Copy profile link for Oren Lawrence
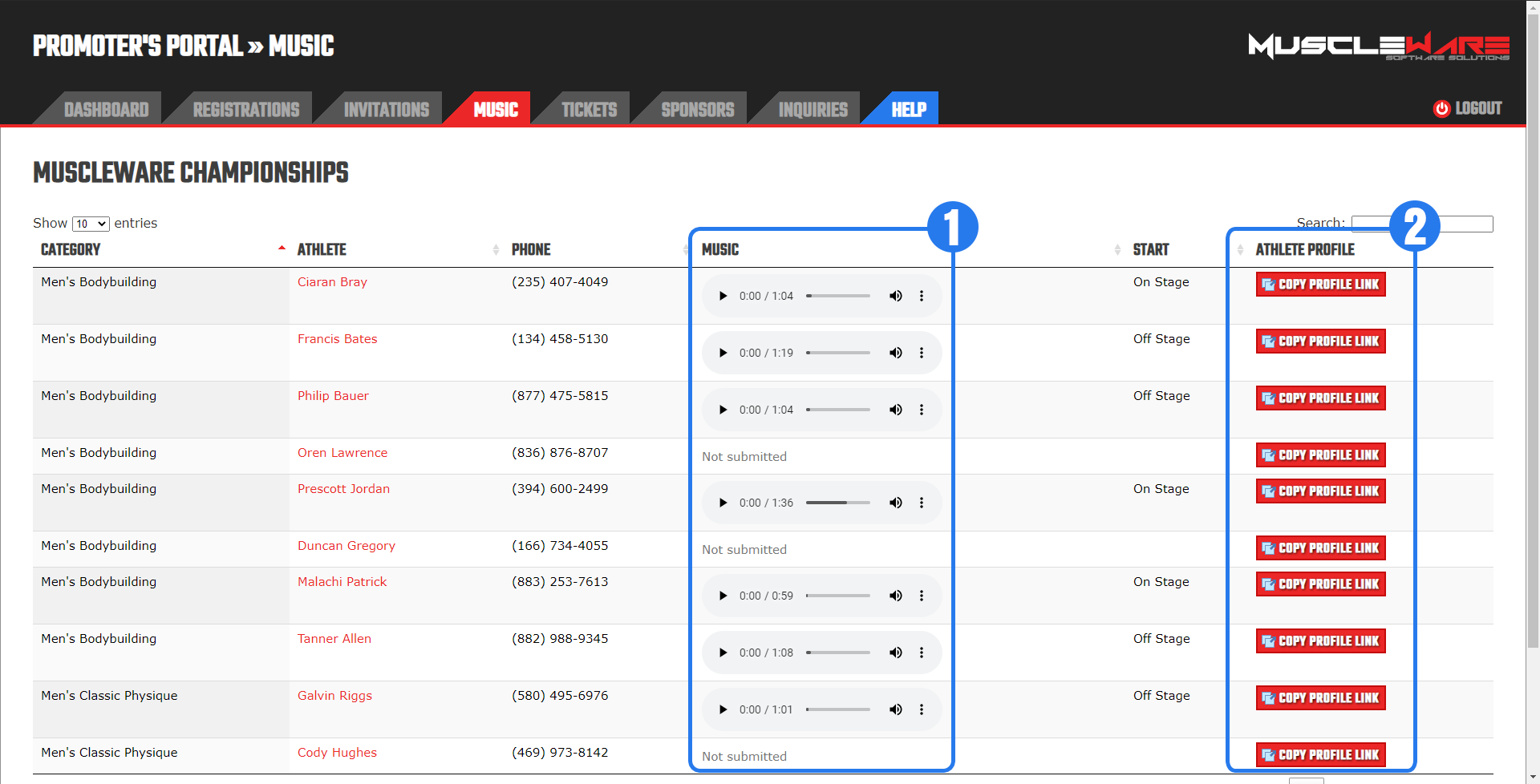1540x784 pixels. (x=1320, y=455)
